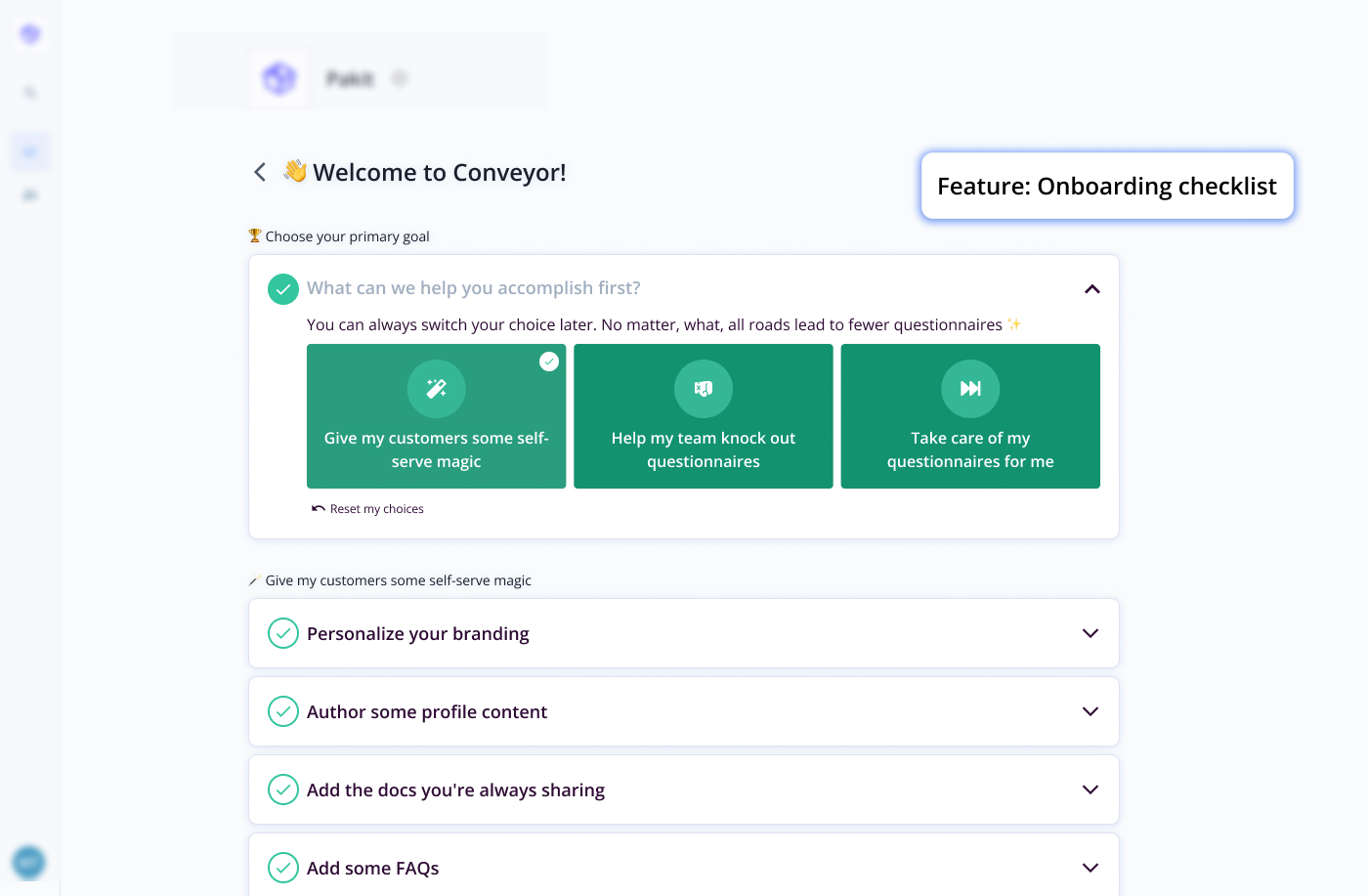Collapse the "What can we help you accomplish first?" section
The height and width of the screenshot is (896, 1368).
point(1091,289)
